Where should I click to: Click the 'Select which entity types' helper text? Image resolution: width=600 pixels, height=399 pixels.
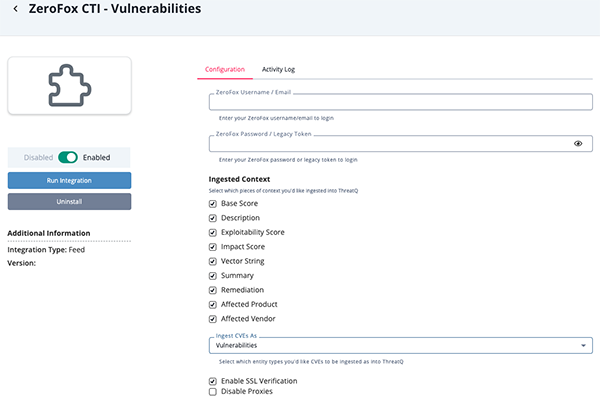pos(311,362)
